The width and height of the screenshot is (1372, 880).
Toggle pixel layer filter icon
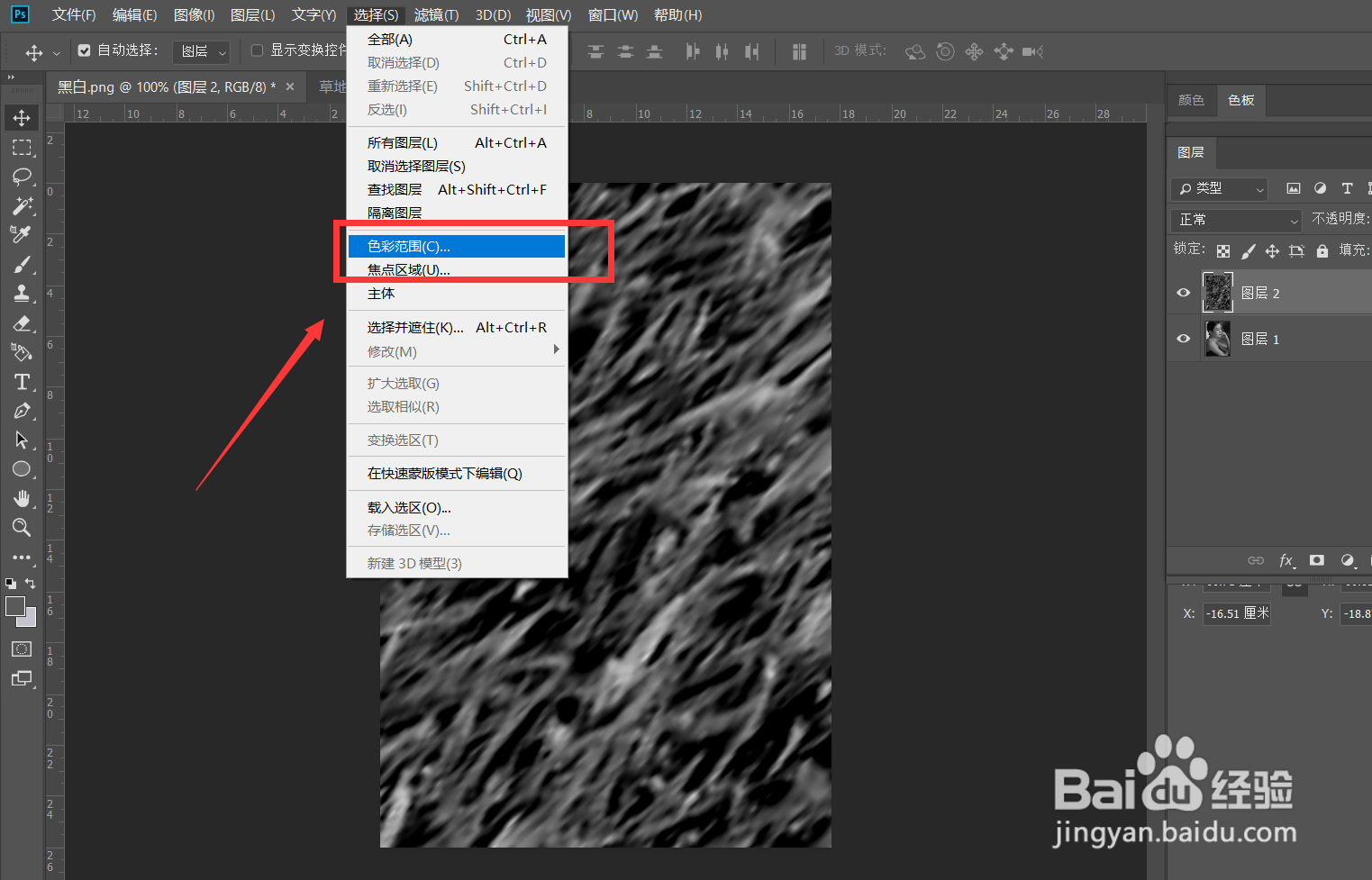click(x=1294, y=188)
